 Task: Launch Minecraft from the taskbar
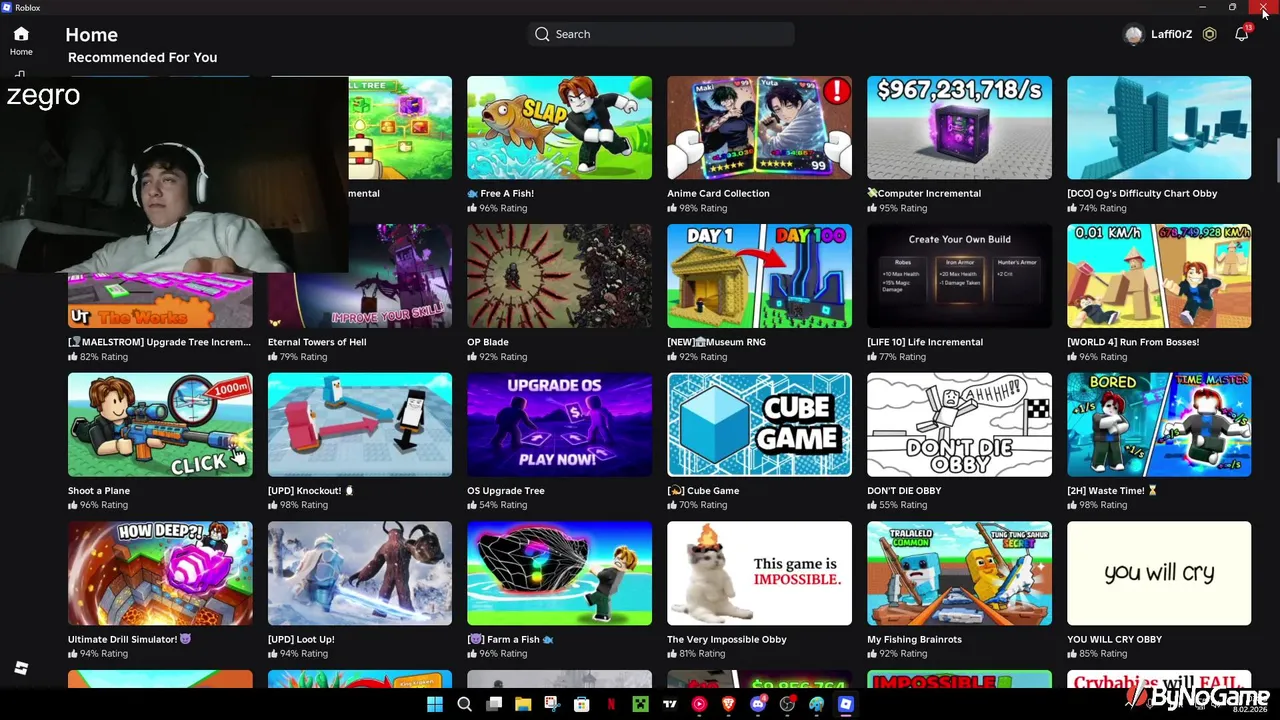pos(640,704)
